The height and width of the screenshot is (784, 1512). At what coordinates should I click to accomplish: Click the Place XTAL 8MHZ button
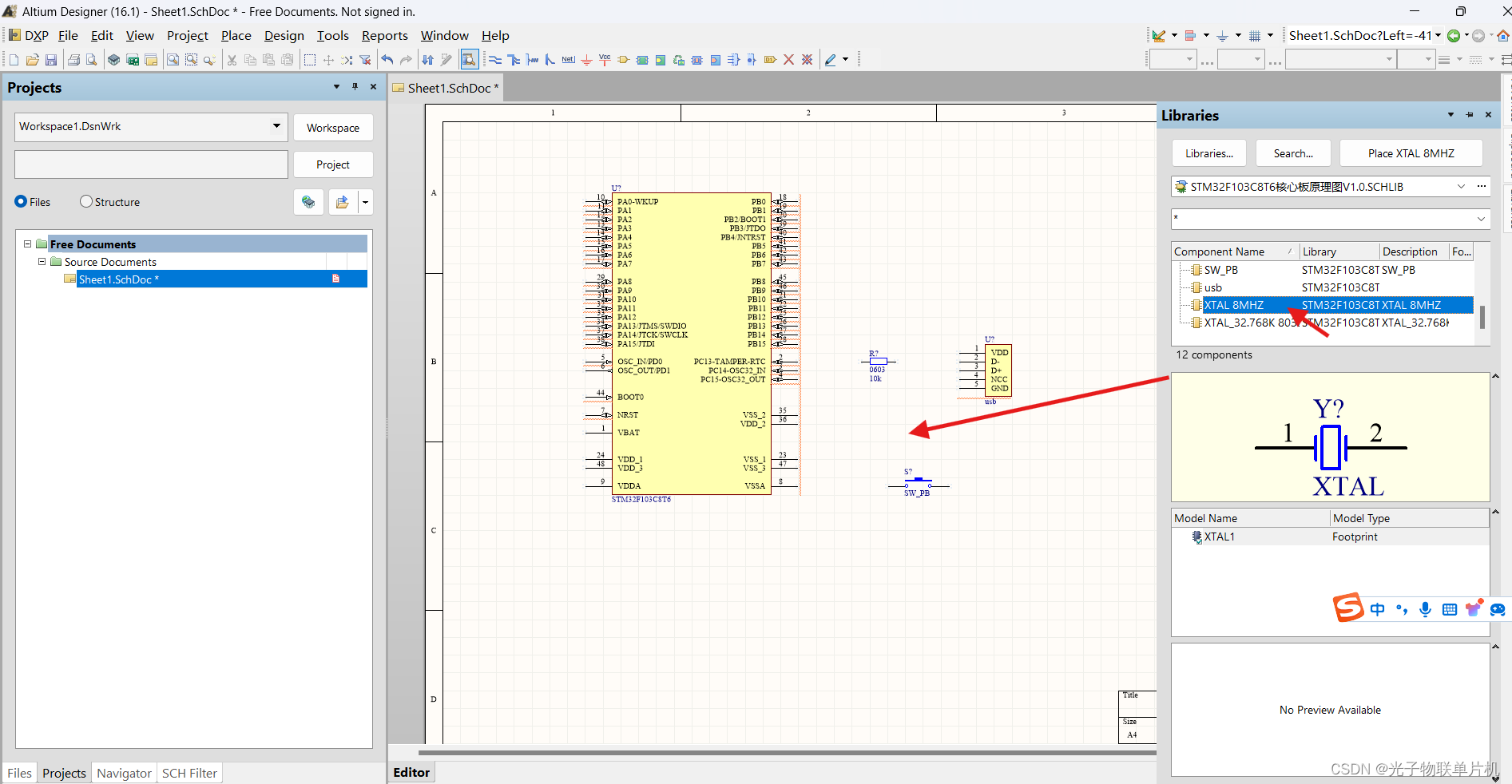1411,153
